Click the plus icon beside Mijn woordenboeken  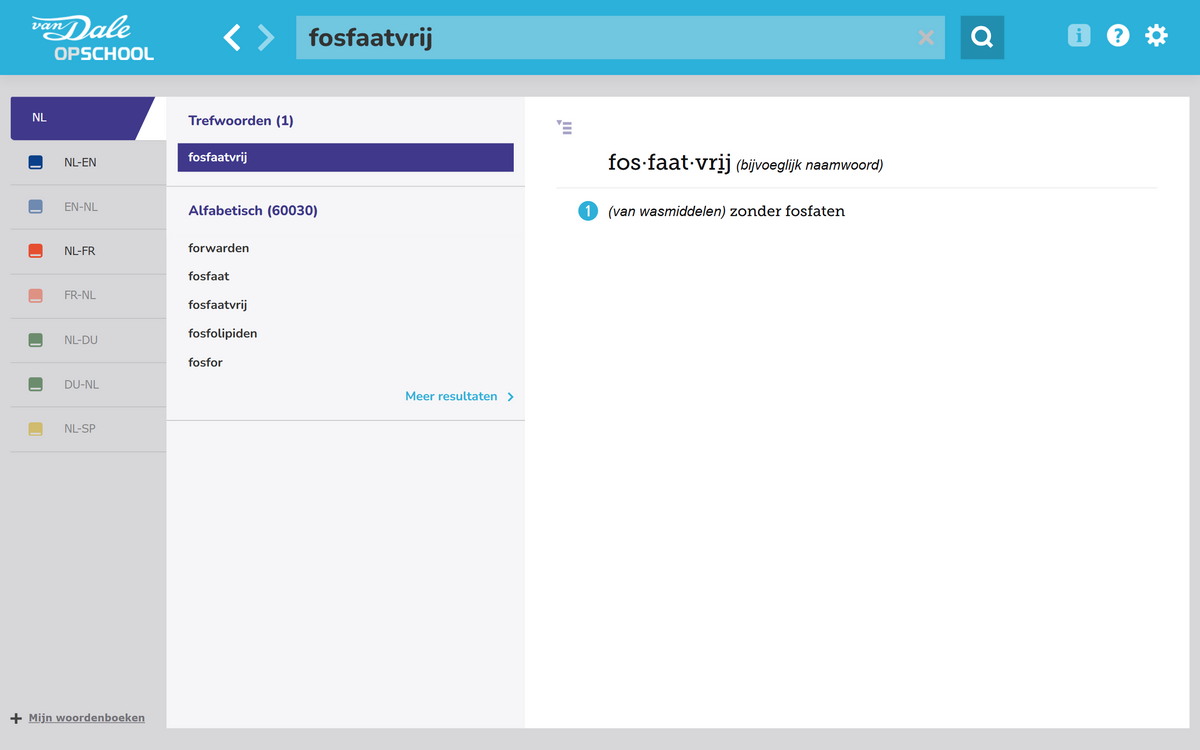point(16,718)
